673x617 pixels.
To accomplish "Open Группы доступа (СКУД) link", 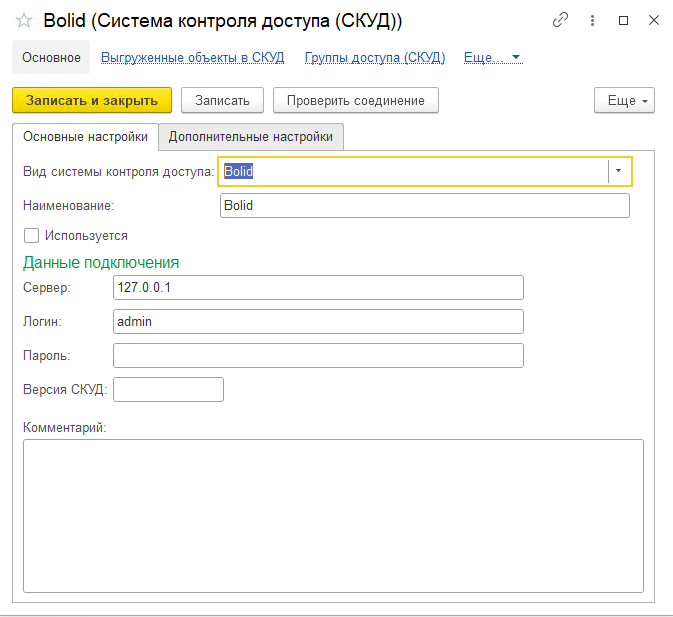I will point(375,57).
